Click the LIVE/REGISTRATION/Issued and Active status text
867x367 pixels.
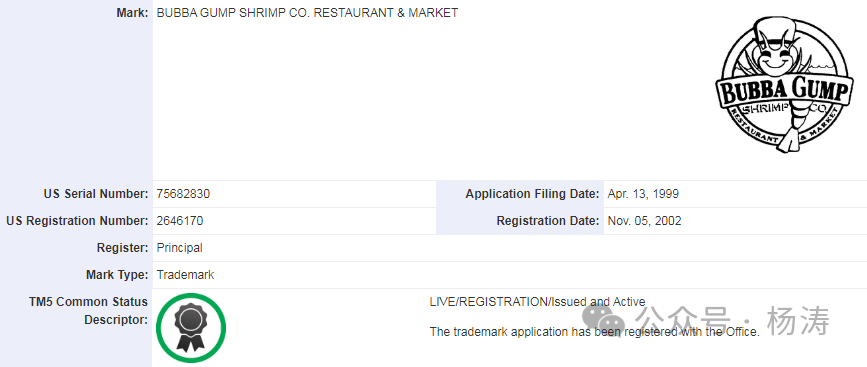[x=537, y=302]
